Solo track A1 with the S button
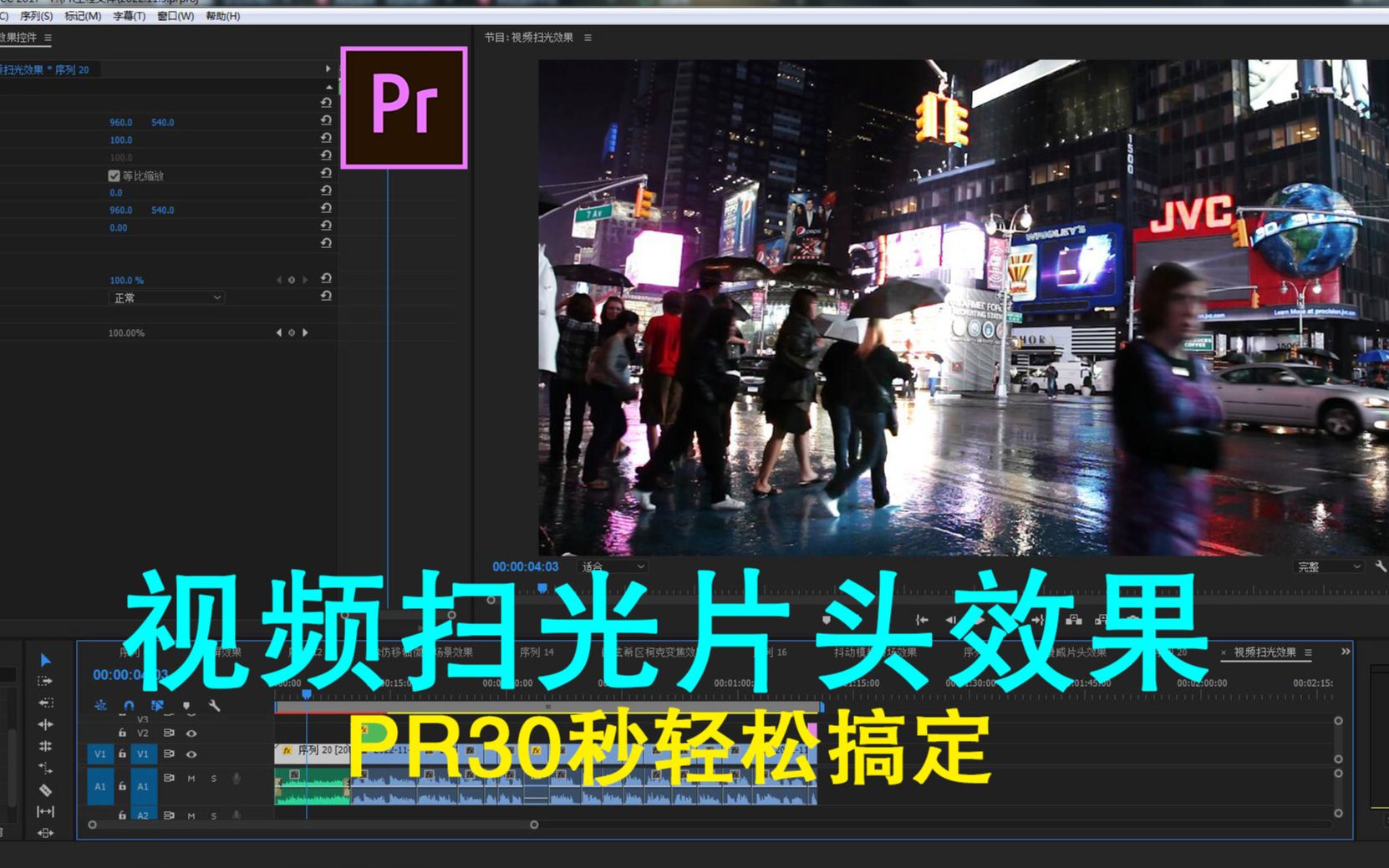Viewport: 1389px width, 868px height. click(x=213, y=779)
